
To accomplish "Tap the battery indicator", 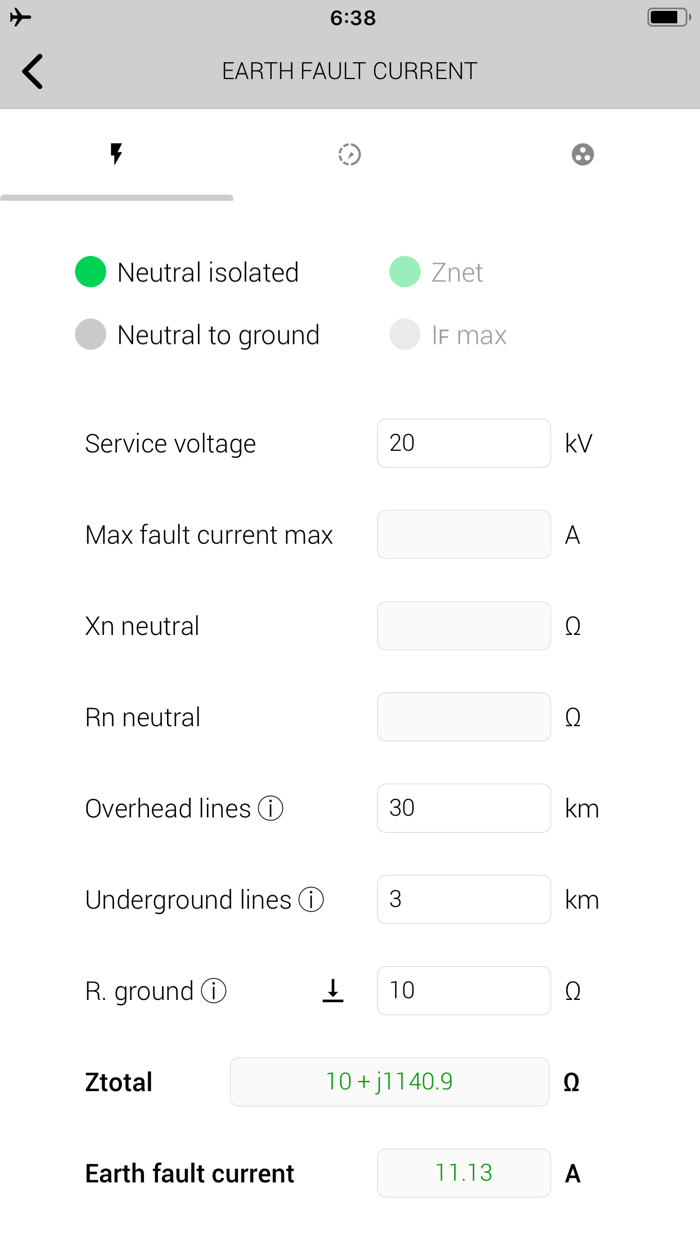I will pyautogui.click(x=665, y=16).
